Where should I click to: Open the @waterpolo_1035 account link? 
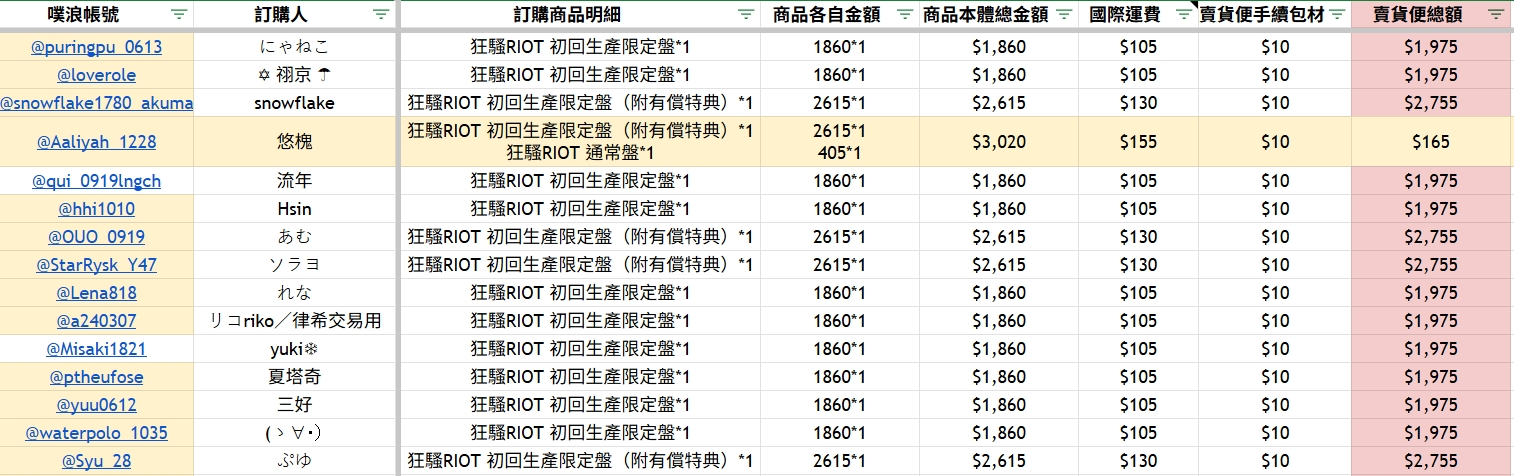coord(97,433)
